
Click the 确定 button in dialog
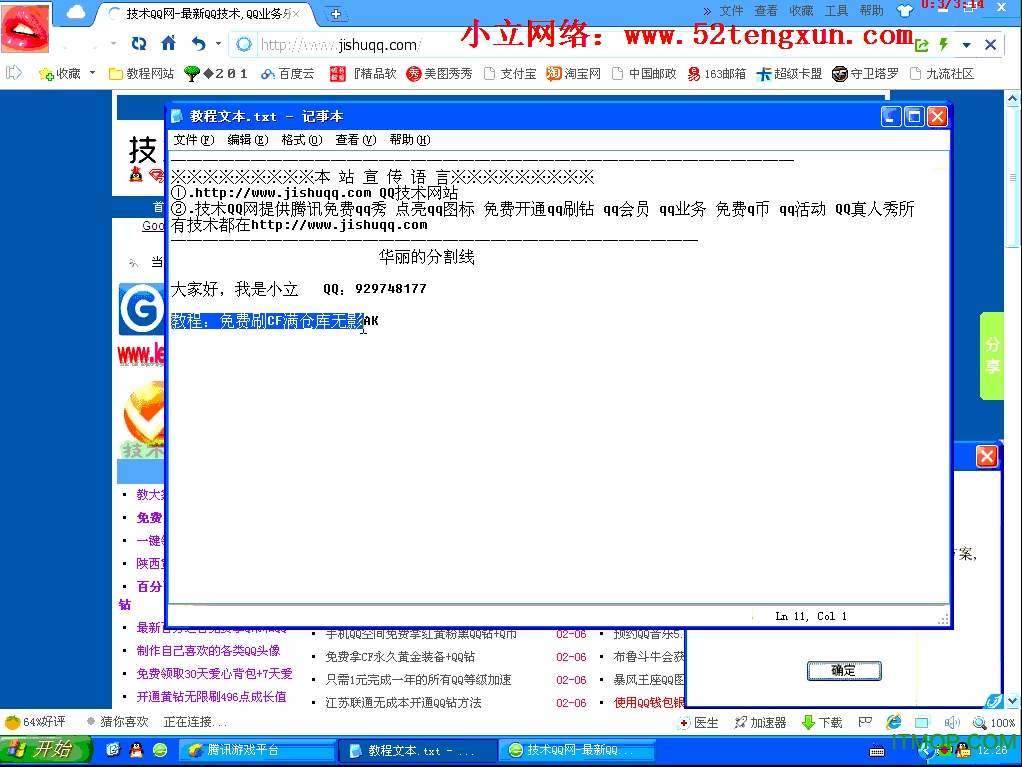coord(843,671)
